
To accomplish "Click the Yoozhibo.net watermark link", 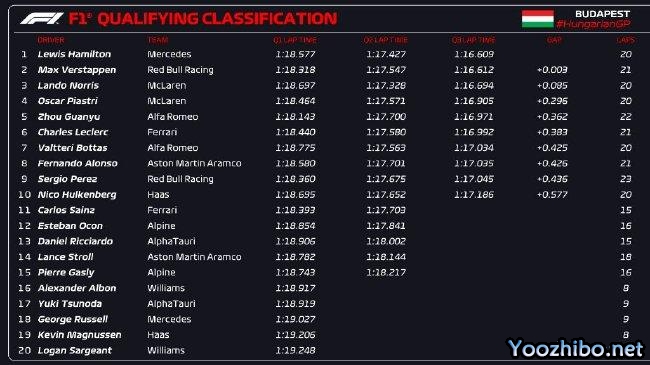I will (x=576, y=348).
